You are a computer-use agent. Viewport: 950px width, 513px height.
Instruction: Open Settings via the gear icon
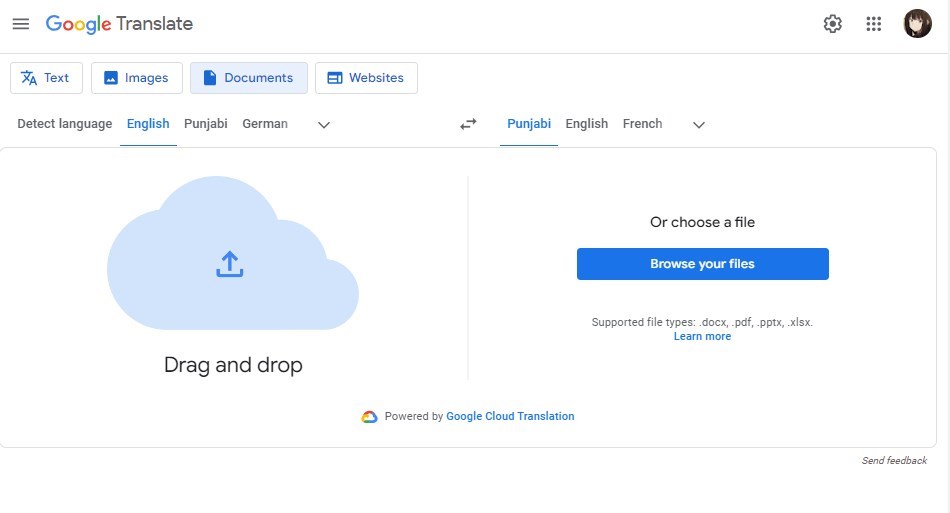pyautogui.click(x=832, y=24)
